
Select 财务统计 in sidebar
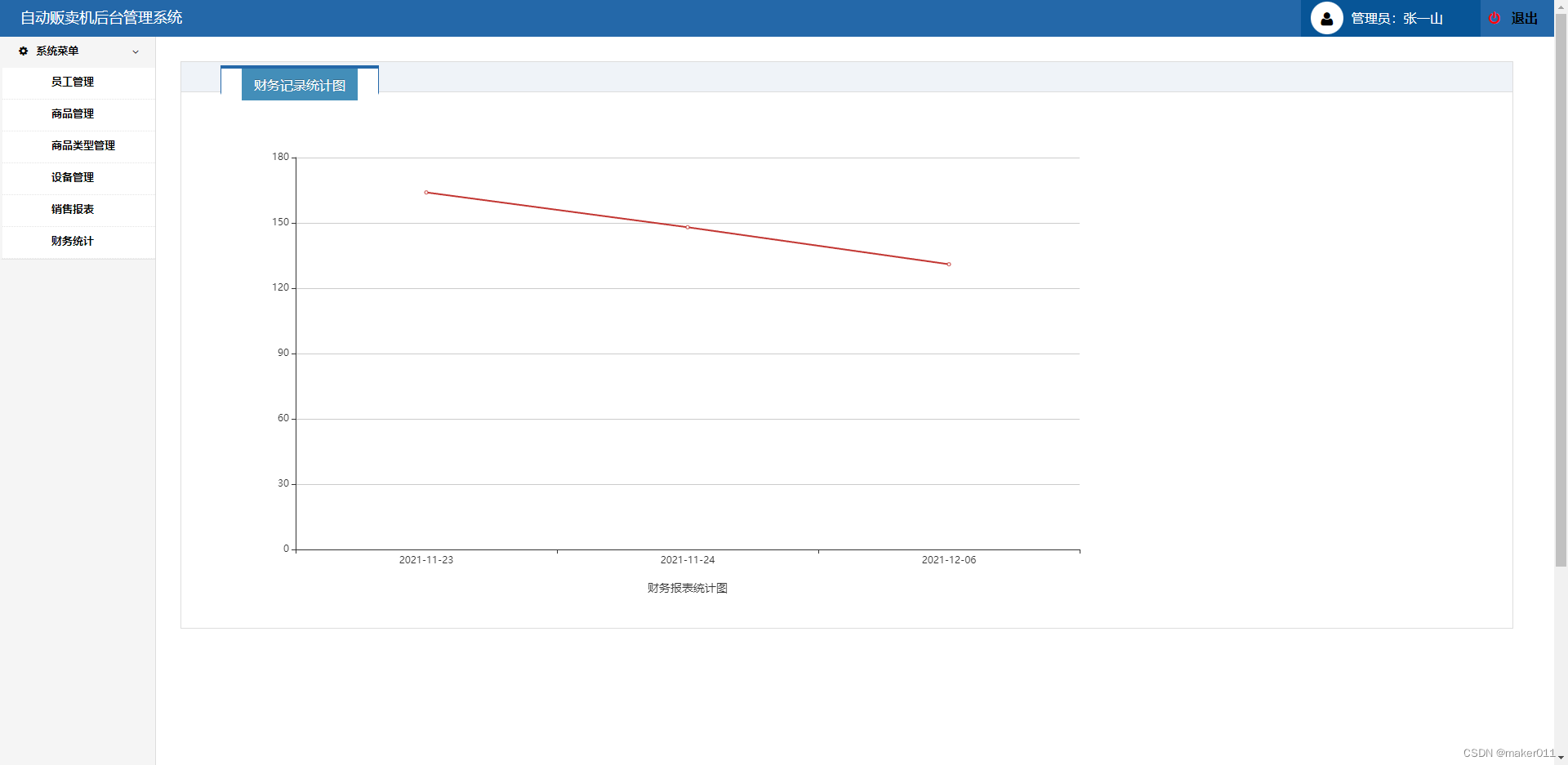[78, 241]
